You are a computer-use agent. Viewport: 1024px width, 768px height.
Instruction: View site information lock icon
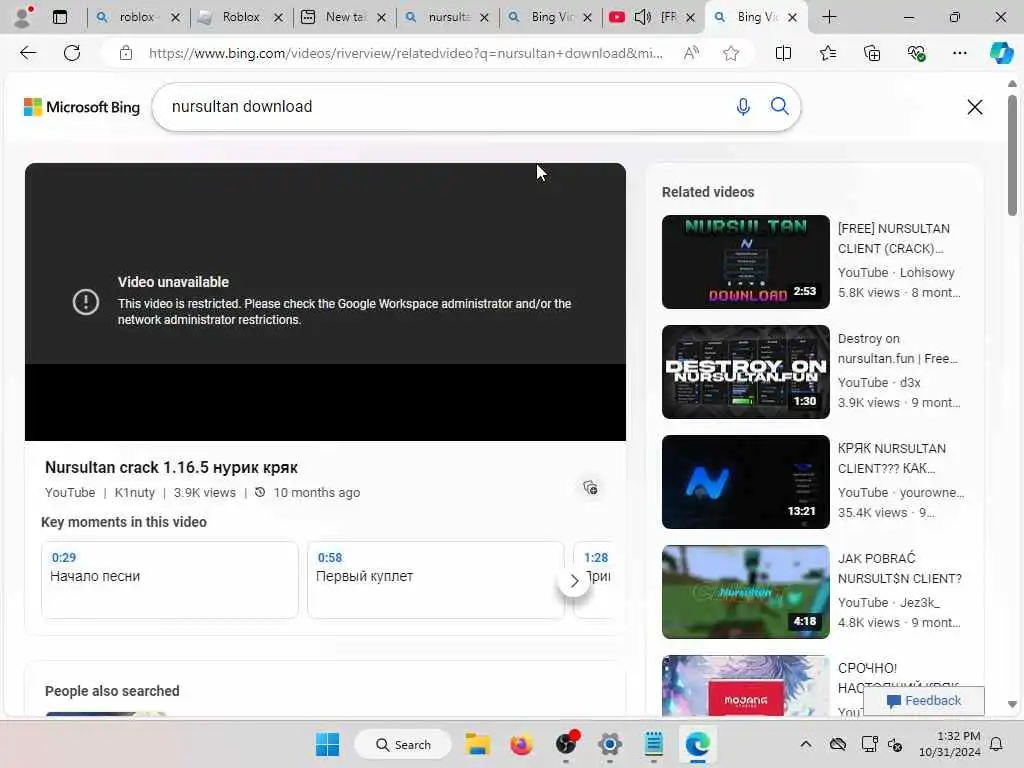coord(126,53)
